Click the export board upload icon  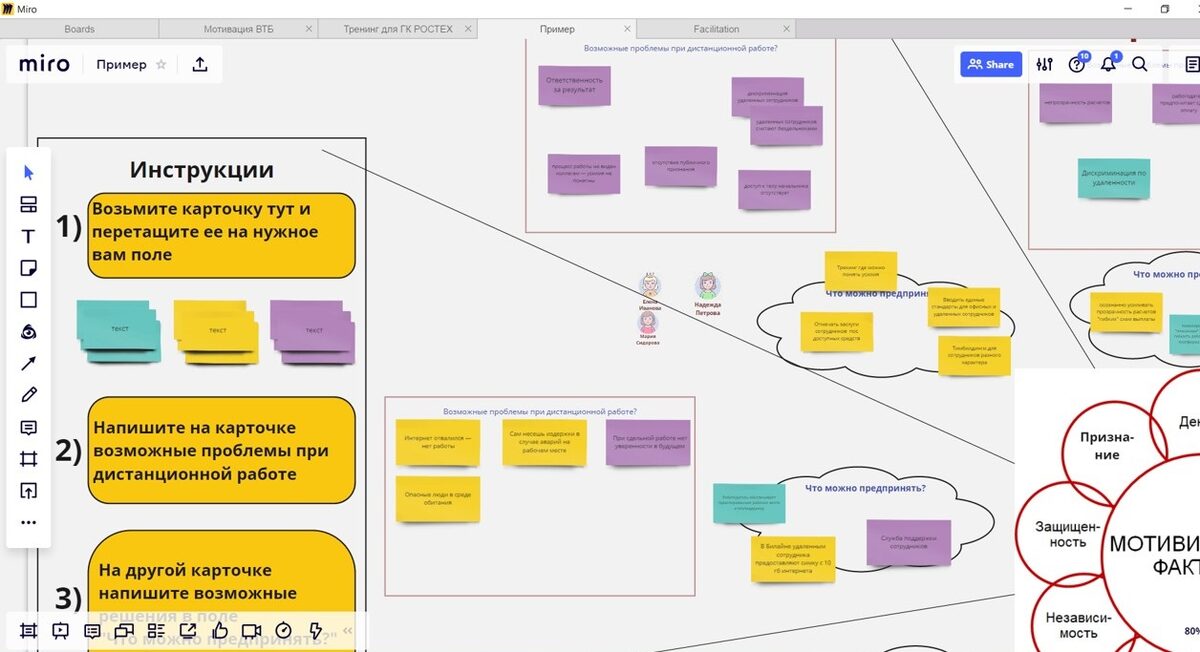tap(200, 64)
